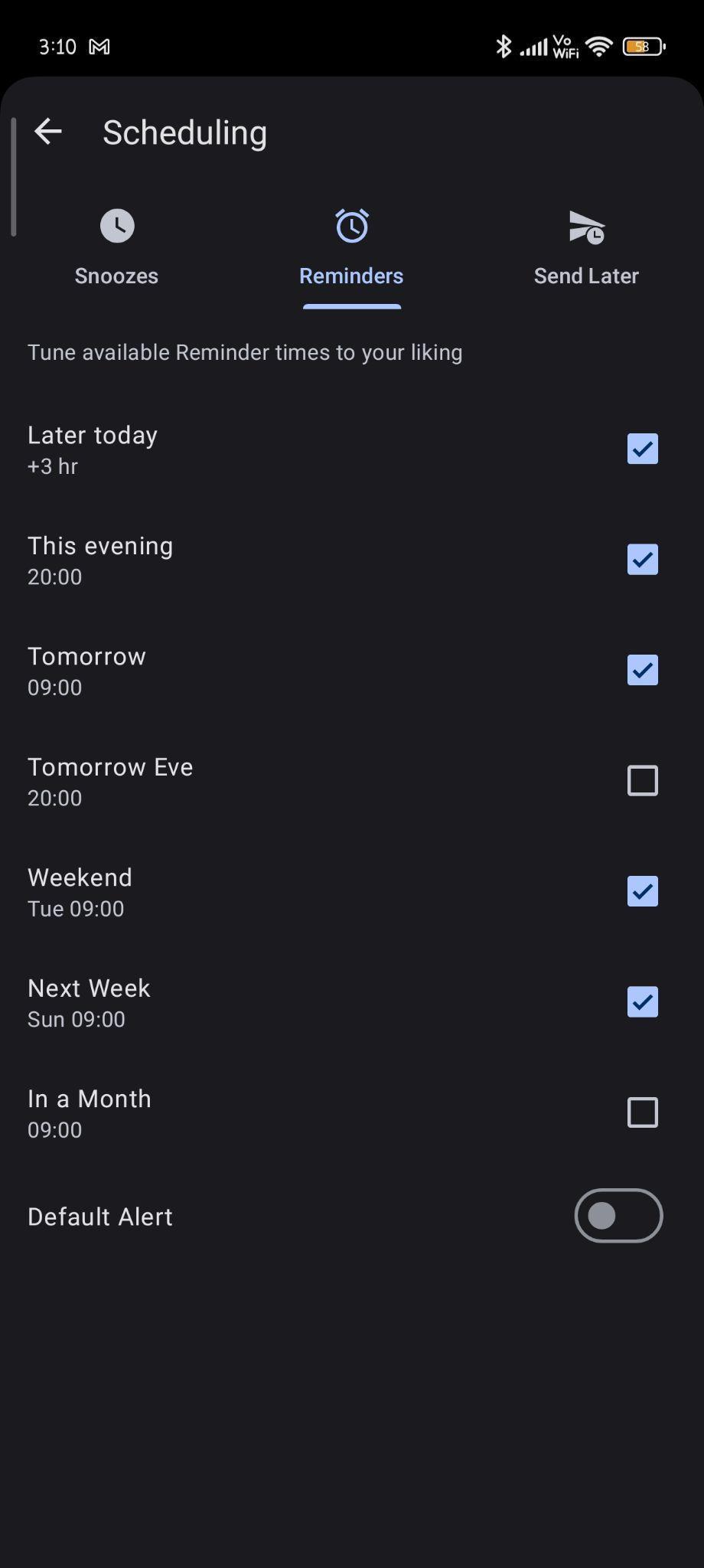Turn on the Default Alert switch
The image size is (704, 1568).
click(x=618, y=1216)
